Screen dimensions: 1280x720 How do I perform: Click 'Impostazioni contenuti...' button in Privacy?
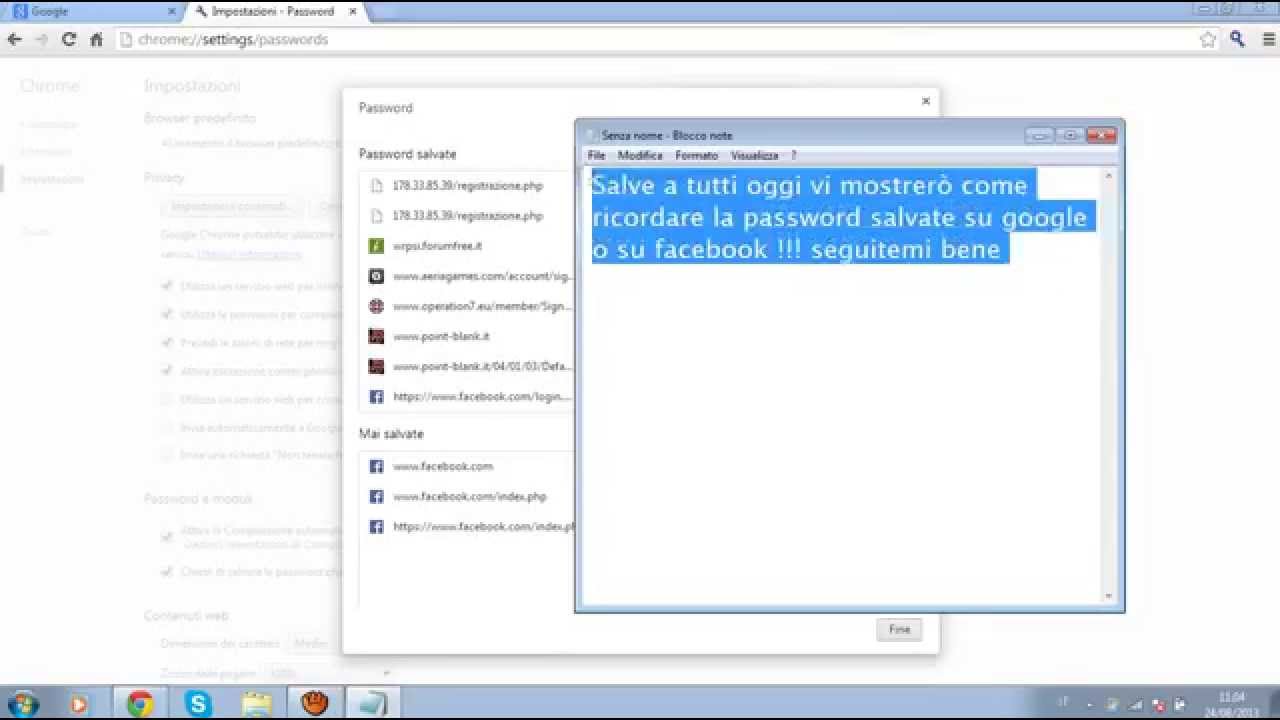pos(233,207)
